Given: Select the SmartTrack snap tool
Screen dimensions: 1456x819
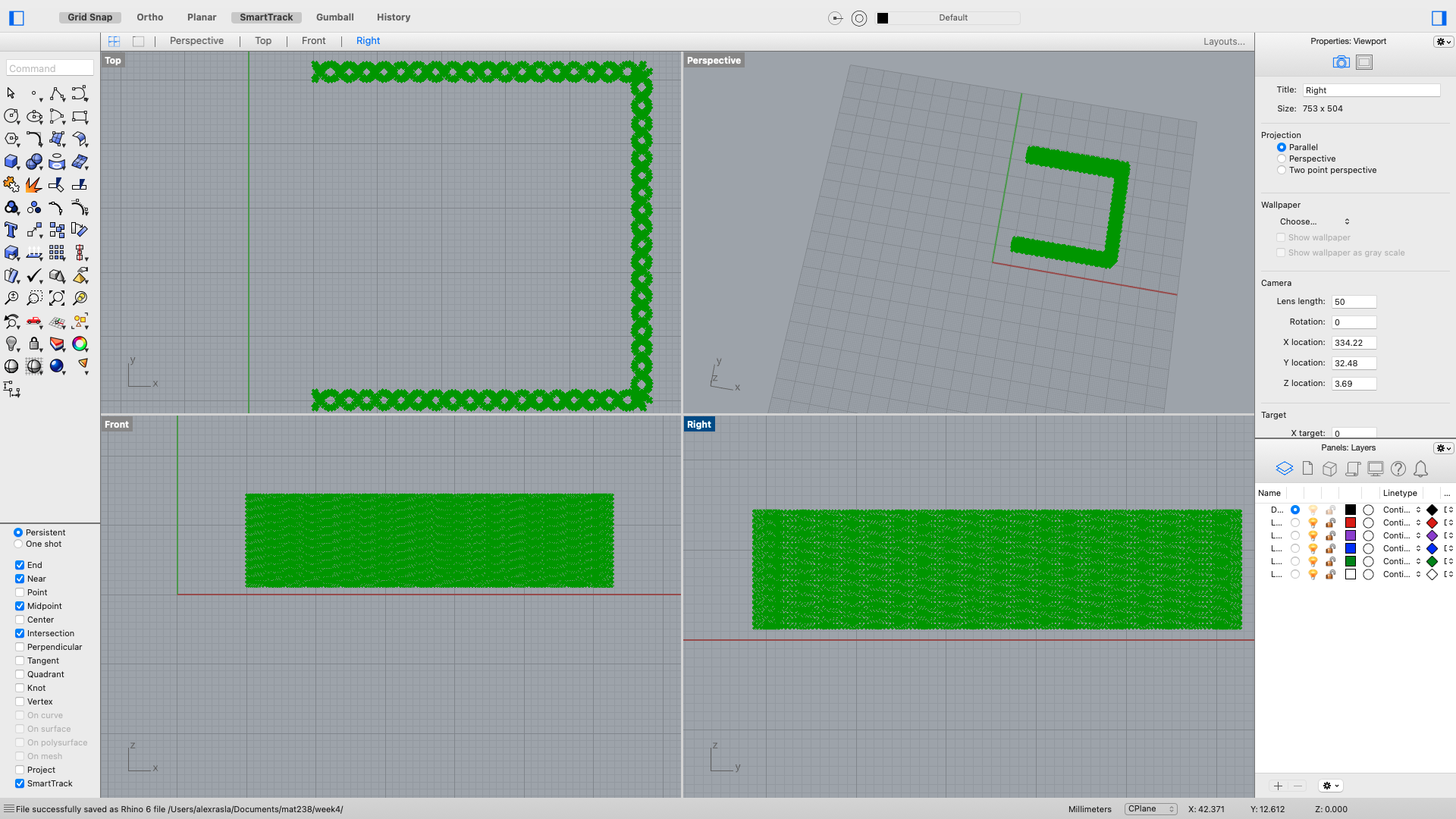Looking at the screenshot, I should click(x=19, y=783).
